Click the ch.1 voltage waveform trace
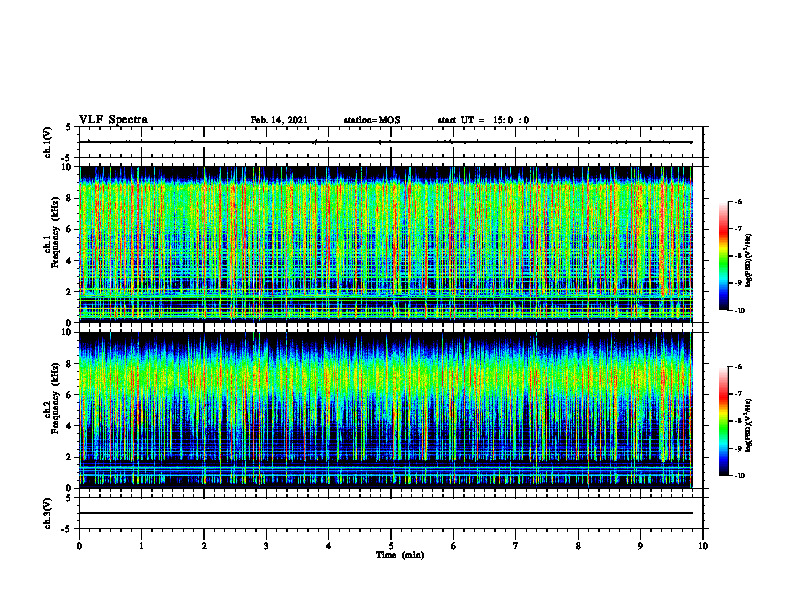This screenshot has width=792, height=612. (x=386, y=142)
